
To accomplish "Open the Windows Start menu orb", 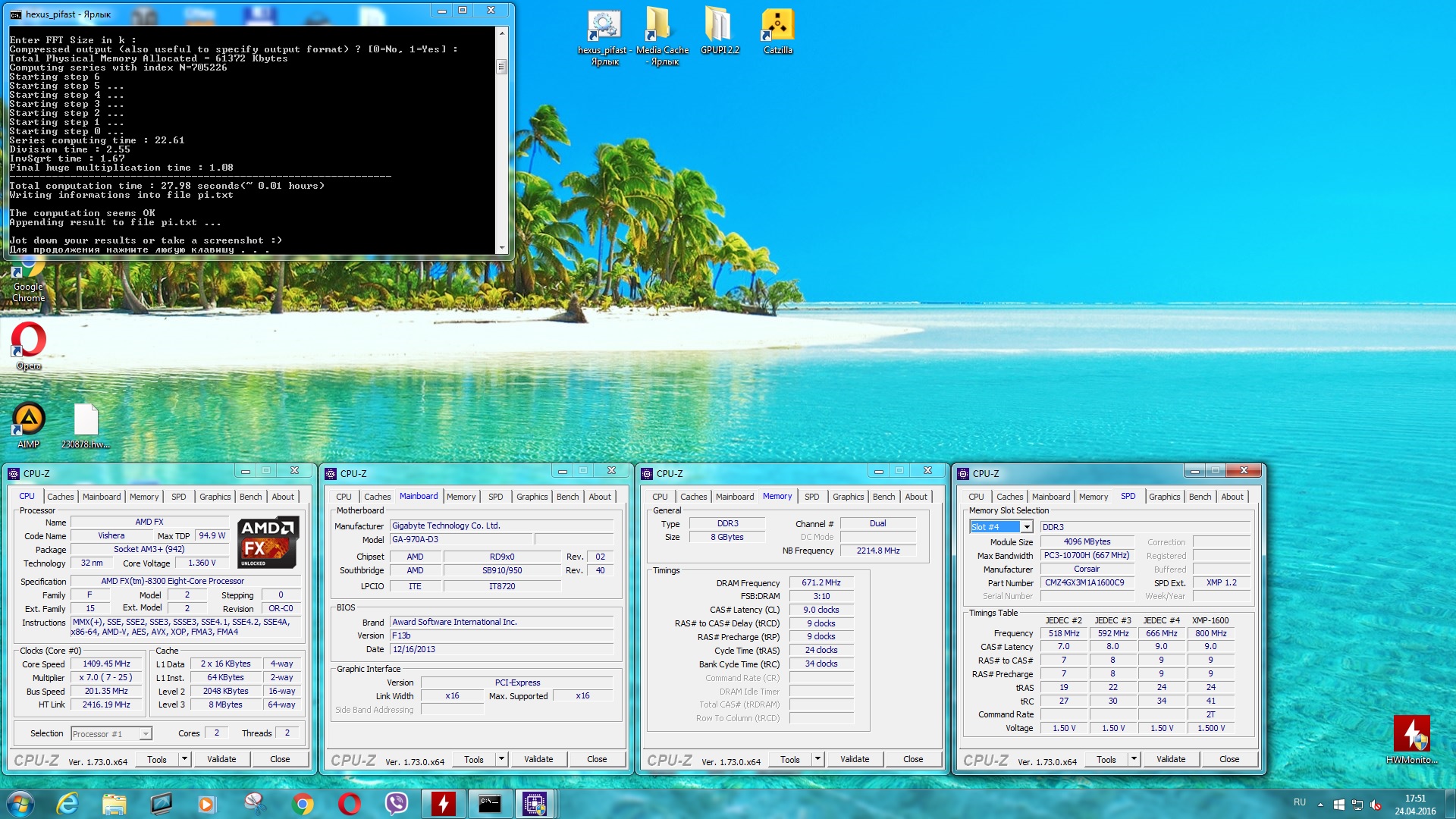I will pyautogui.click(x=20, y=804).
